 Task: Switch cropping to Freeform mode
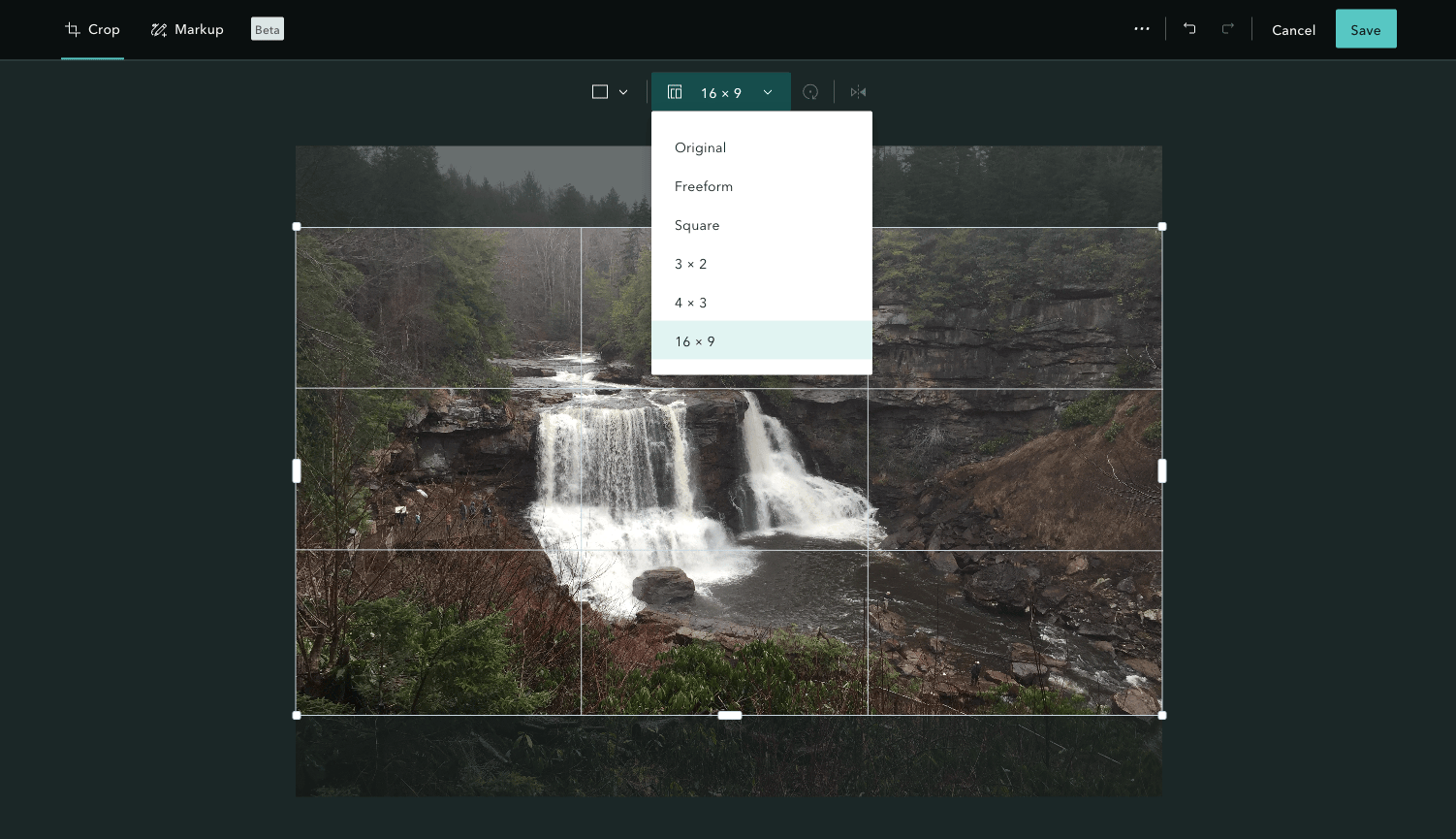pyautogui.click(x=704, y=186)
